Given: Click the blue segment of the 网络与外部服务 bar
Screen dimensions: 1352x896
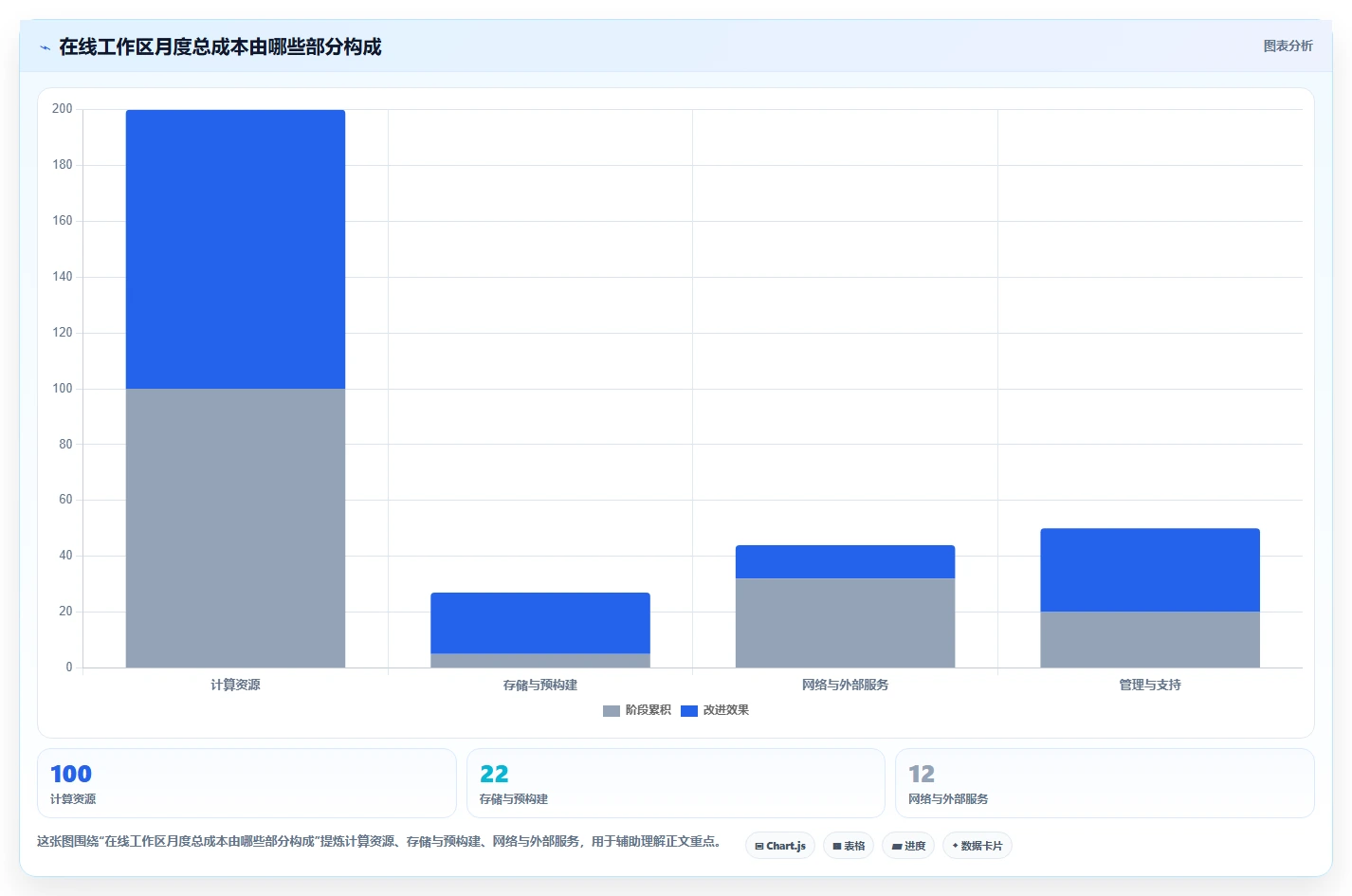Looking at the screenshot, I should pos(845,561).
